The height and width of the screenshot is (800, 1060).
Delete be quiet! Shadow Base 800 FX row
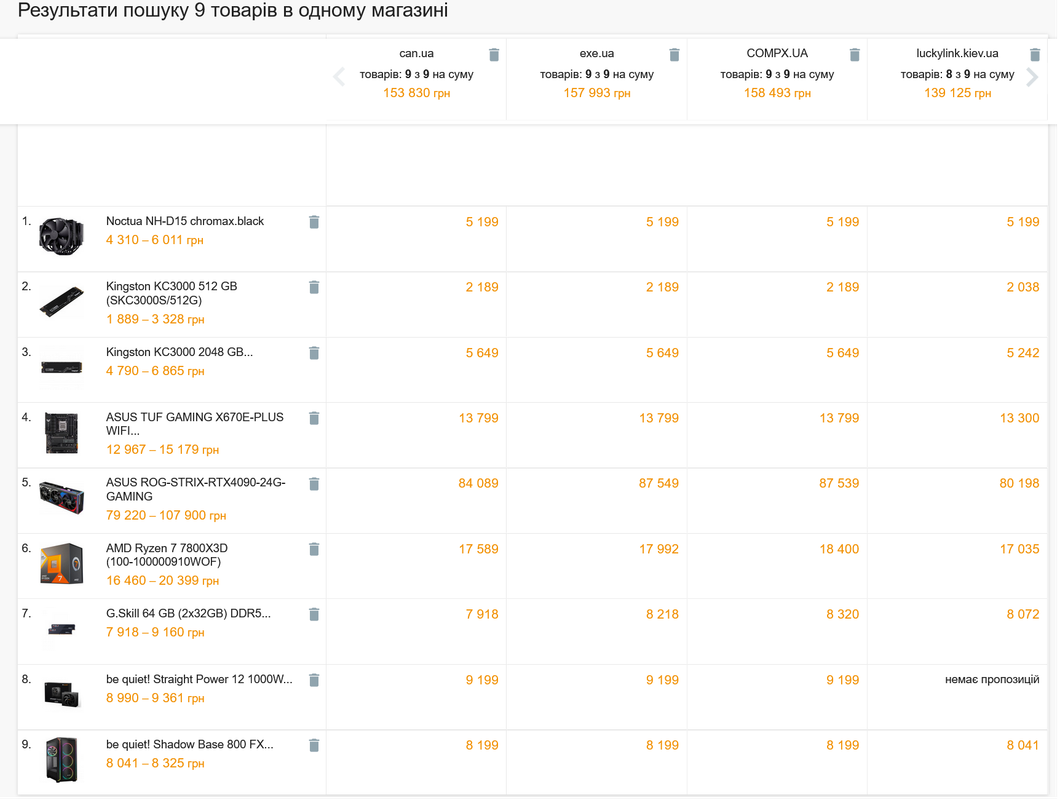pyautogui.click(x=314, y=745)
